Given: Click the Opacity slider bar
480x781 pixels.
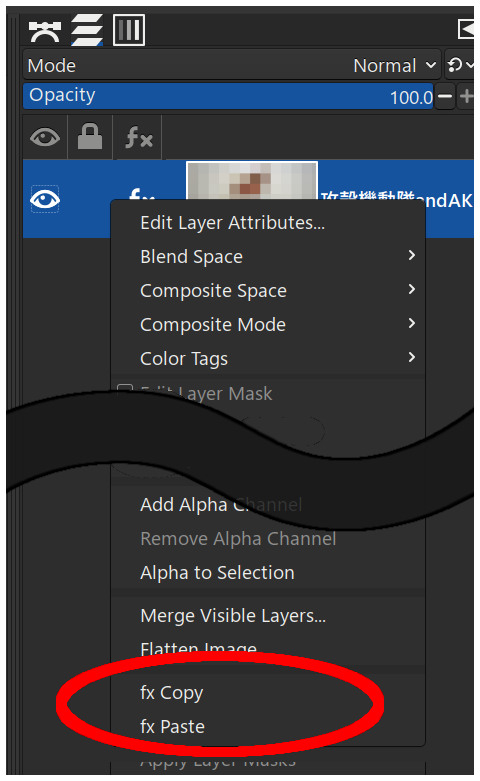Looking at the screenshot, I should pyautogui.click(x=228, y=96).
